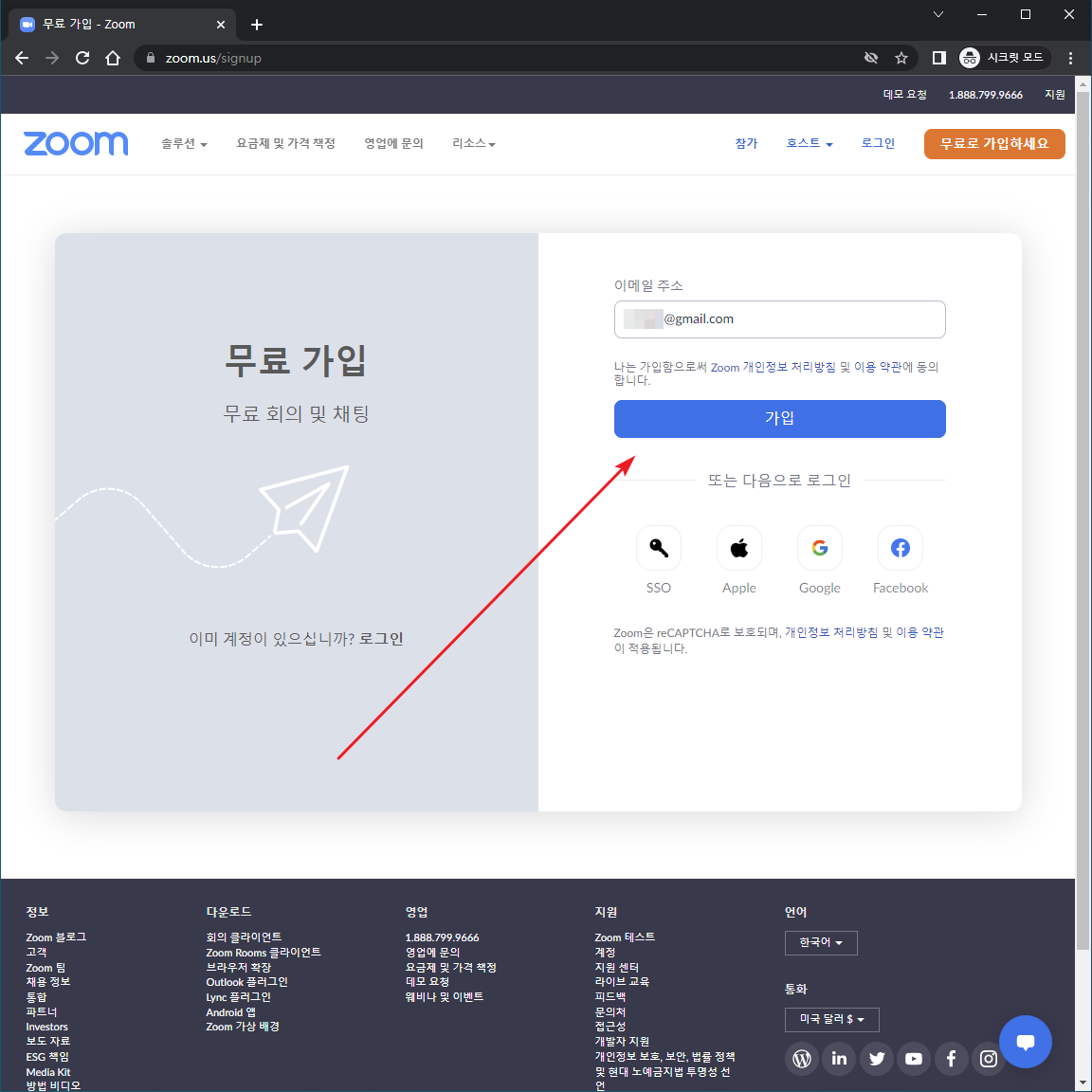This screenshot has height=1092, width=1092.
Task: Open Zoom Twitter icon in footer
Action: [x=876, y=1059]
